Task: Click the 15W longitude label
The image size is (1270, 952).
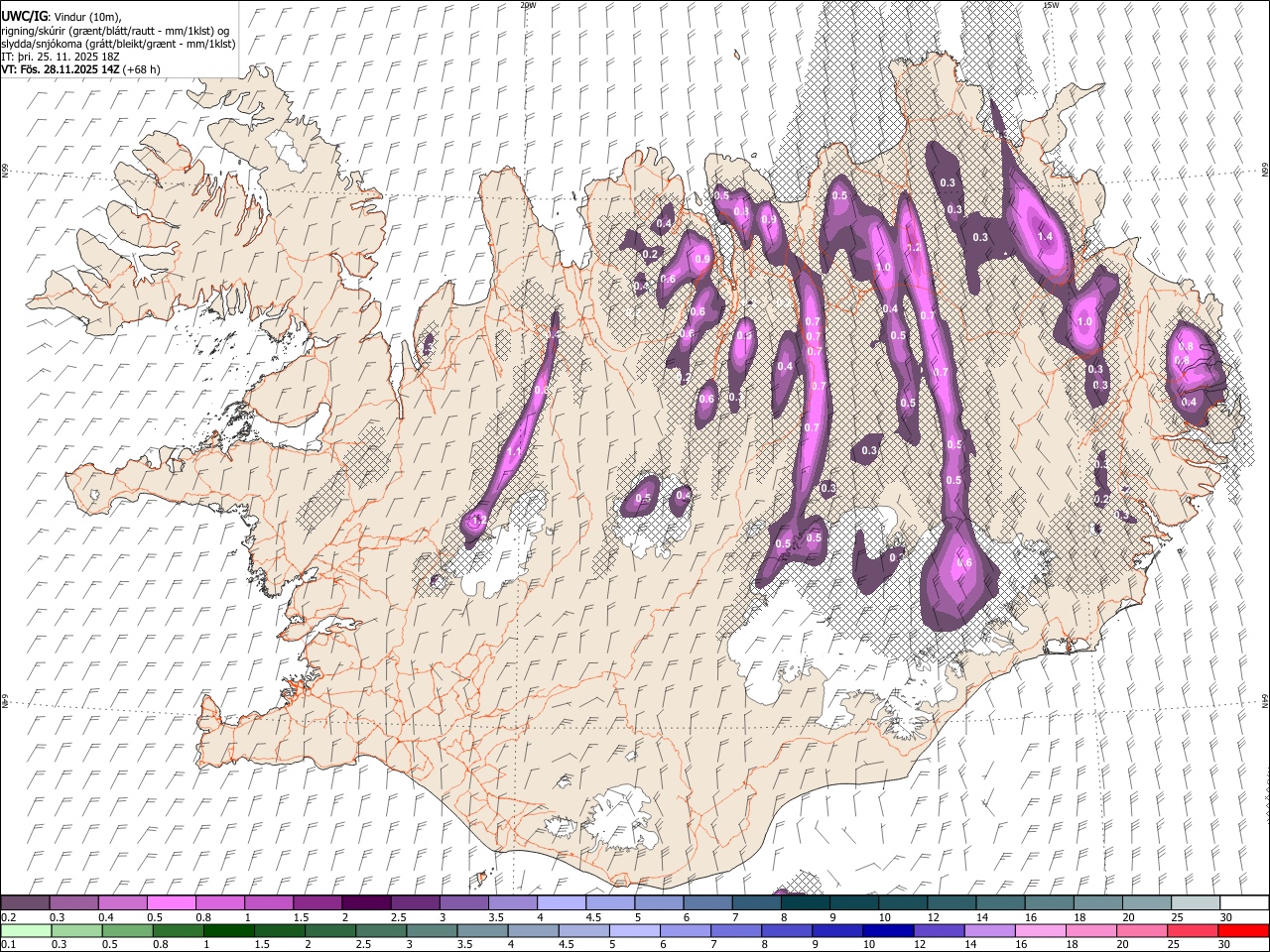Action: point(1051,5)
